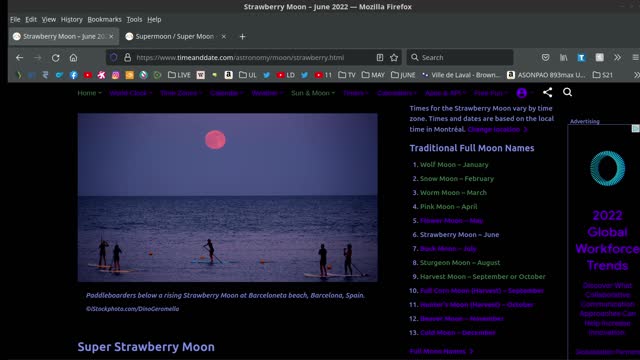The width and height of the screenshot is (640, 360).
Task: Open the History menu
Action: pos(71,20)
